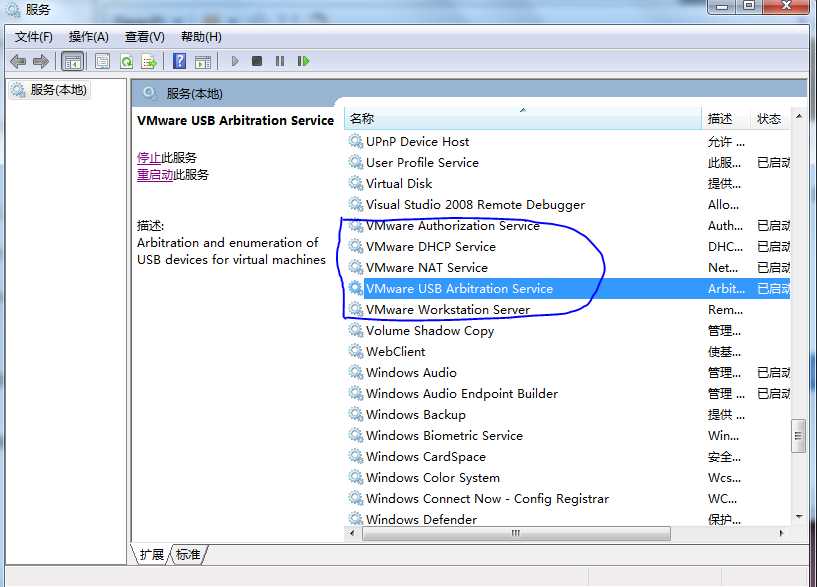Minimize the 服务 window
Screen dimensions: 817x587
click(x=722, y=6)
